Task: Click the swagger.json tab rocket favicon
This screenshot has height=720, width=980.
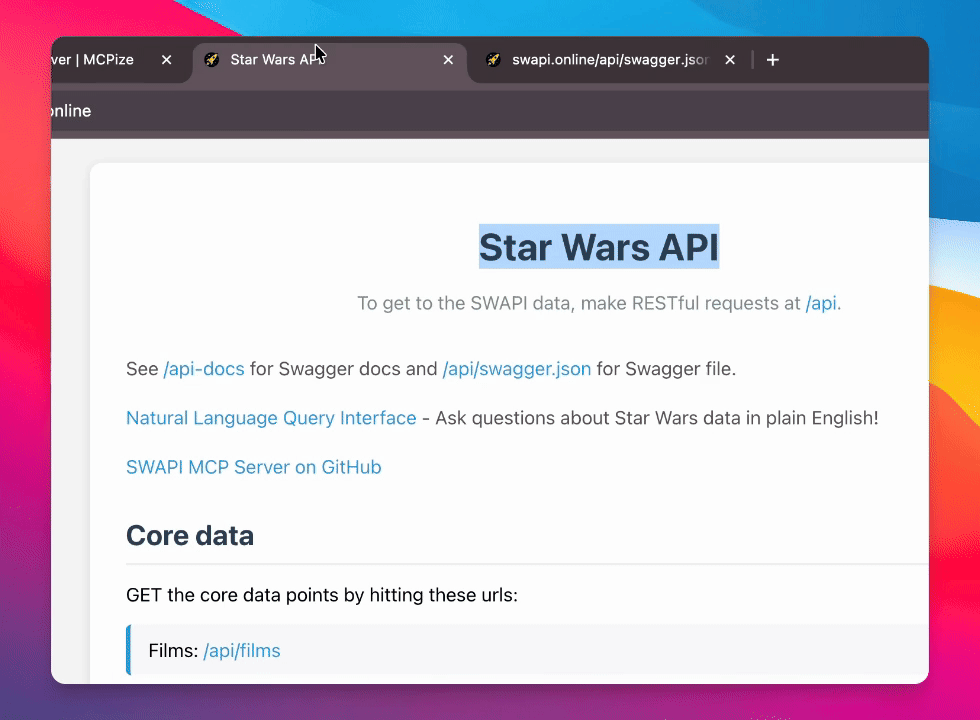Action: [493, 60]
